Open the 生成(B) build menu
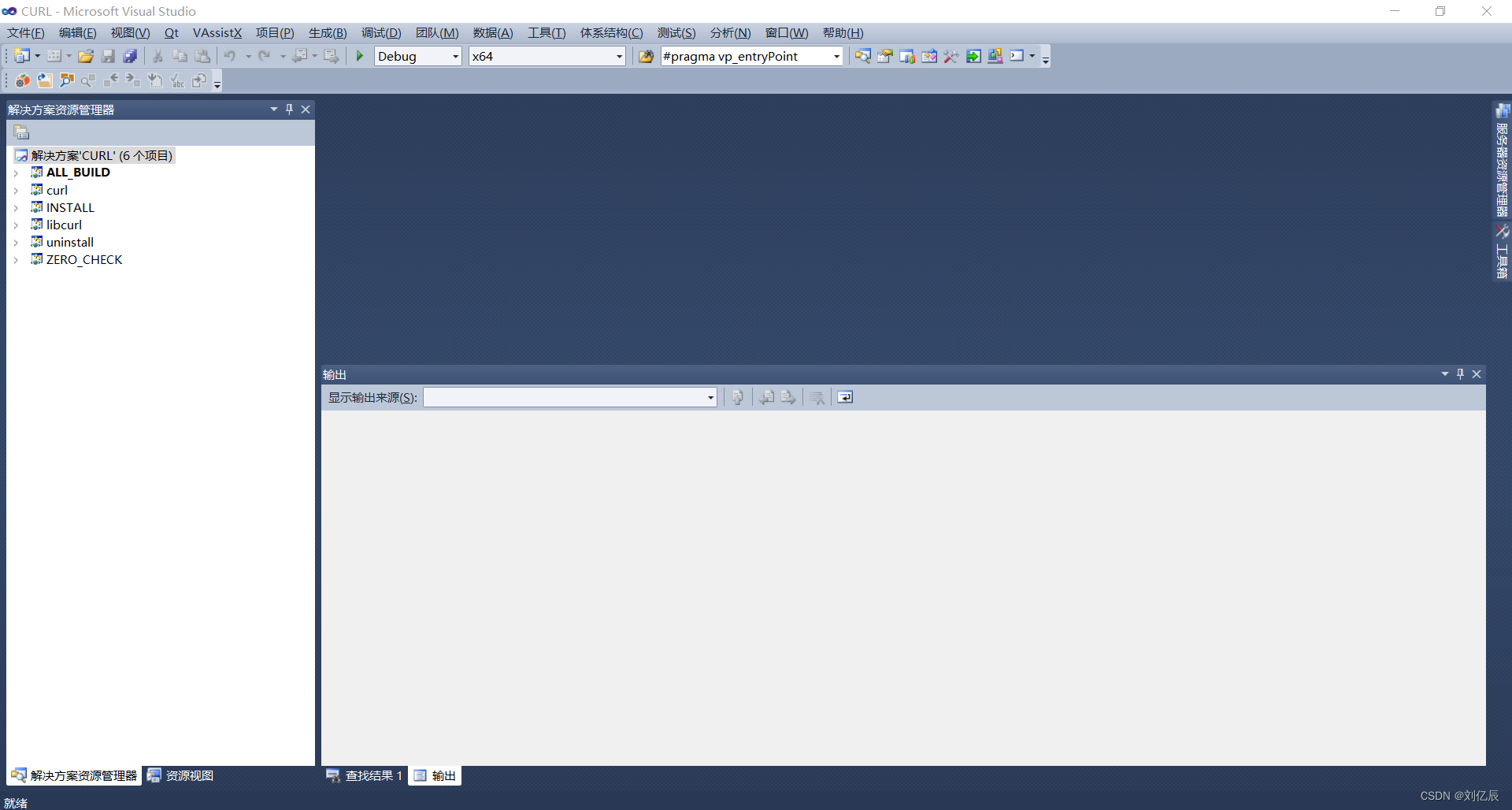The image size is (1512, 810). pyautogui.click(x=328, y=32)
